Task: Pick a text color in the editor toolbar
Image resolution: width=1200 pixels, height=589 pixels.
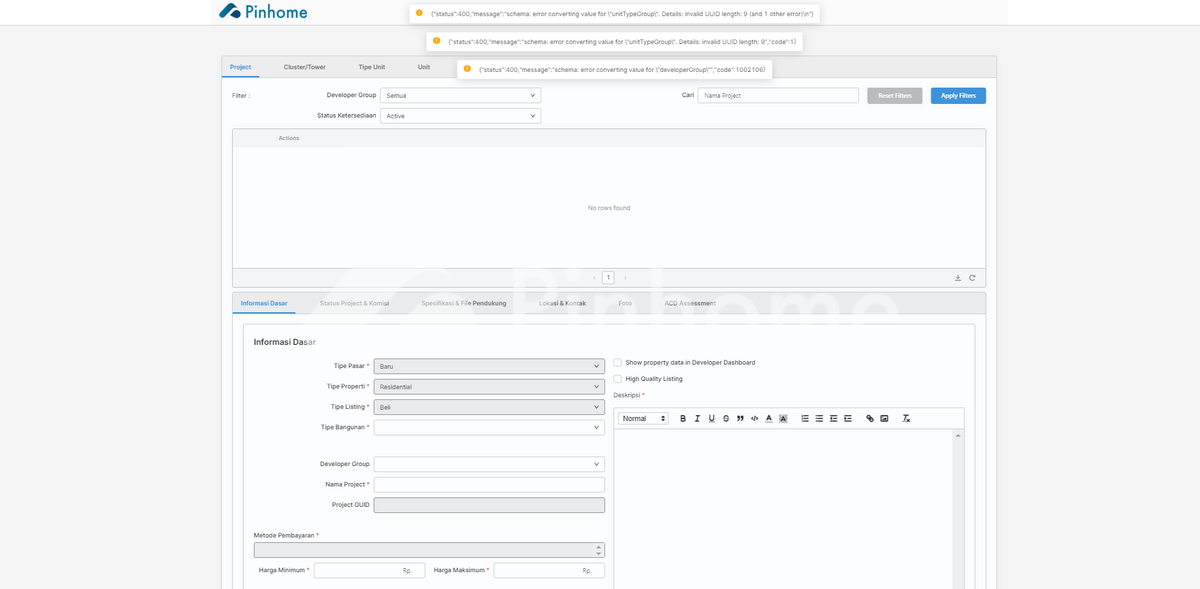Action: (x=769, y=418)
